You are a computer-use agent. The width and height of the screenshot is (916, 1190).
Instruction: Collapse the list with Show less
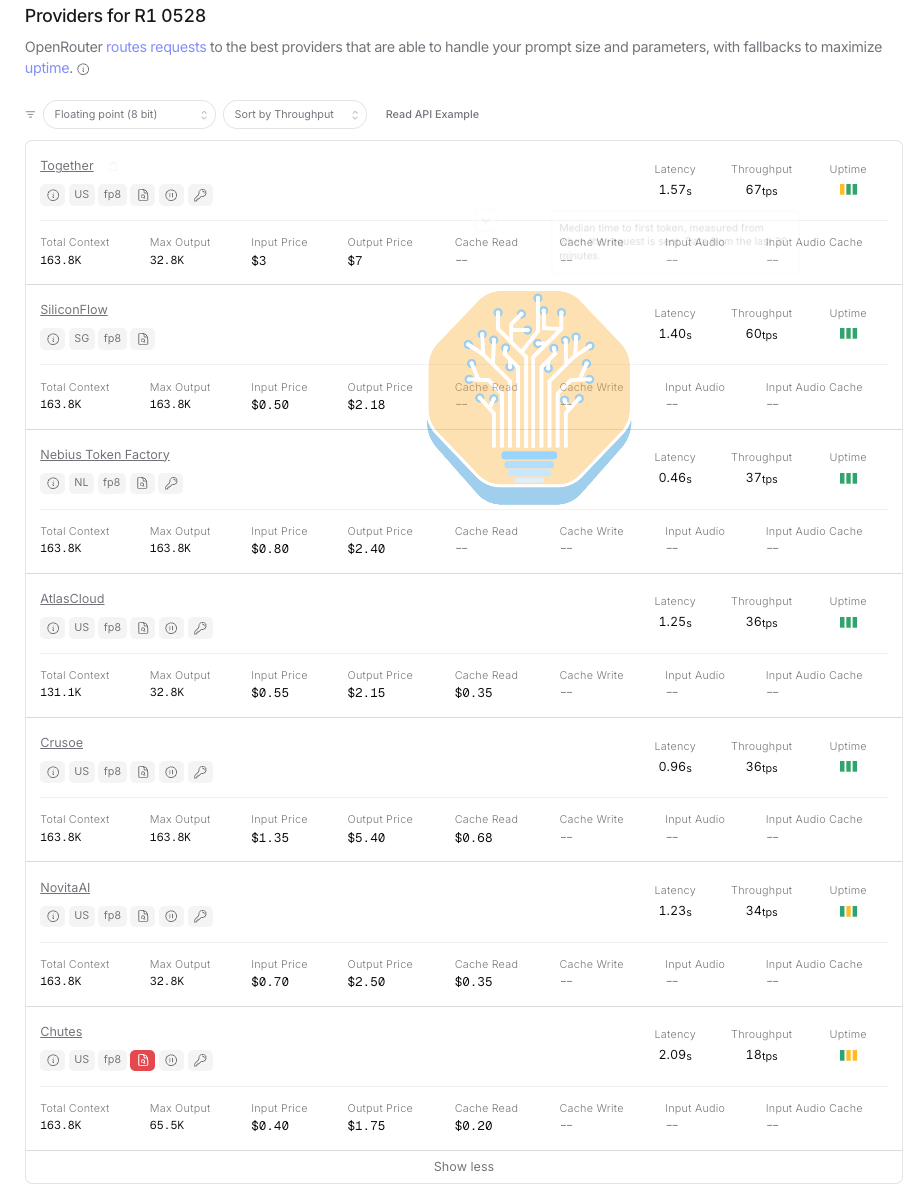464,1166
